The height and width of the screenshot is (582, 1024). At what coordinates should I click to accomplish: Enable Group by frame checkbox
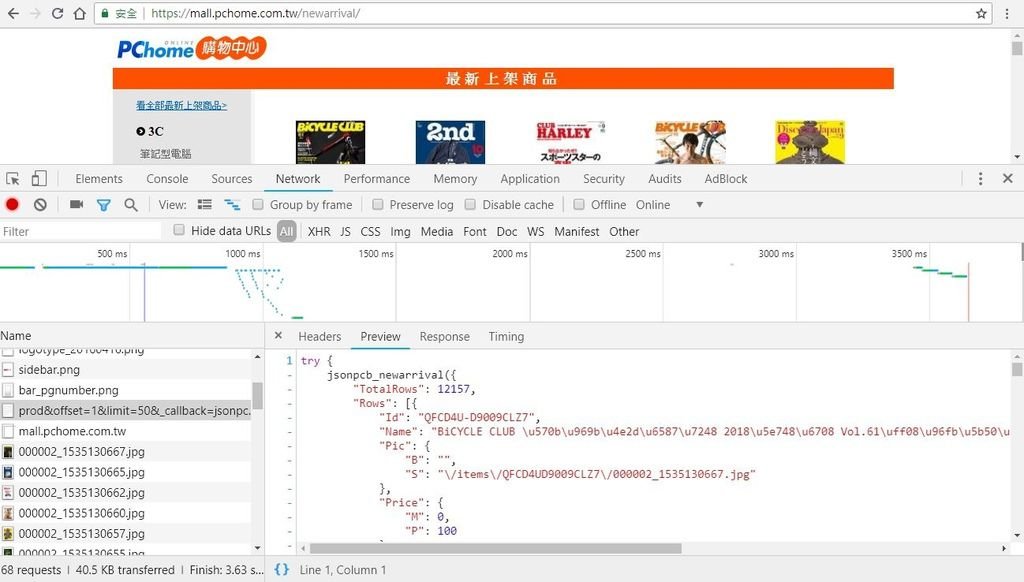(258, 204)
